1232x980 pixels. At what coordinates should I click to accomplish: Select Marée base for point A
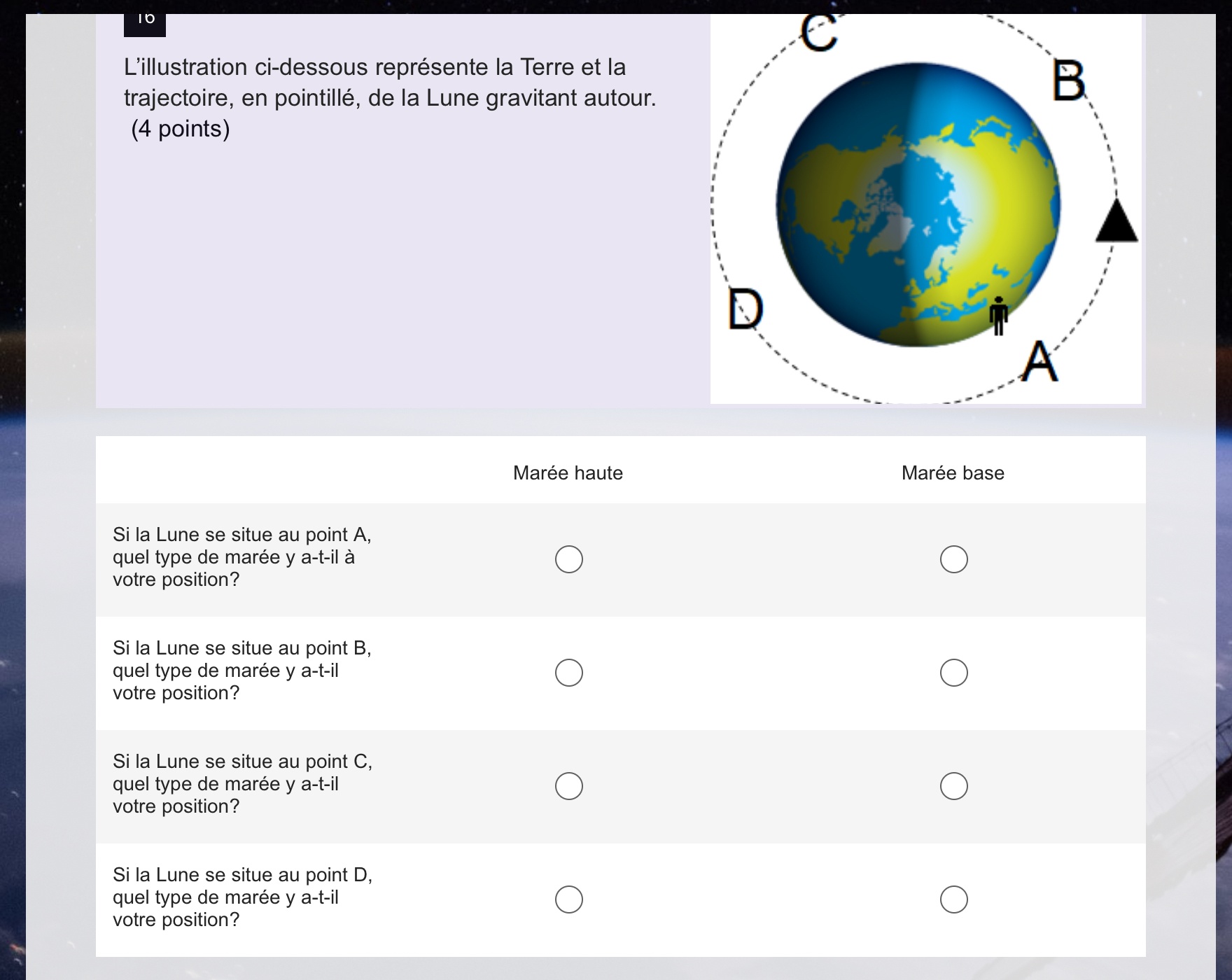(x=953, y=559)
